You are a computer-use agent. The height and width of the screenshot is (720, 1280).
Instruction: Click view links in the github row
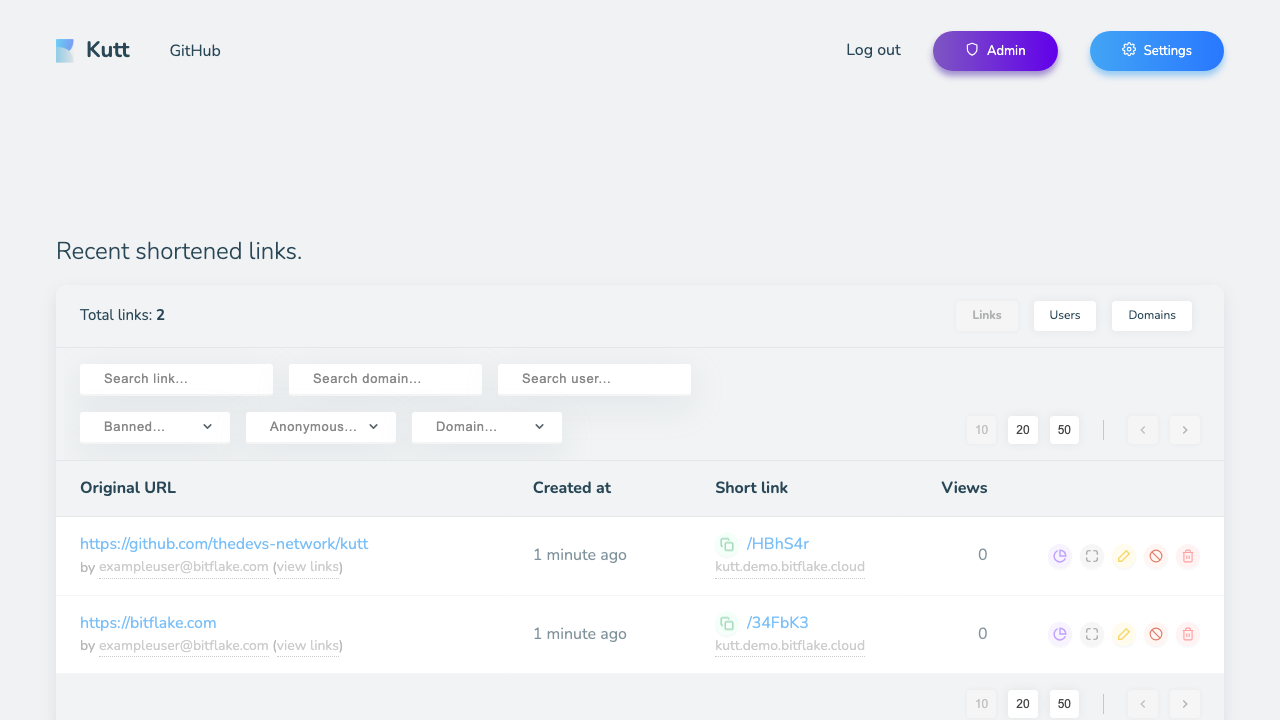pyautogui.click(x=308, y=567)
